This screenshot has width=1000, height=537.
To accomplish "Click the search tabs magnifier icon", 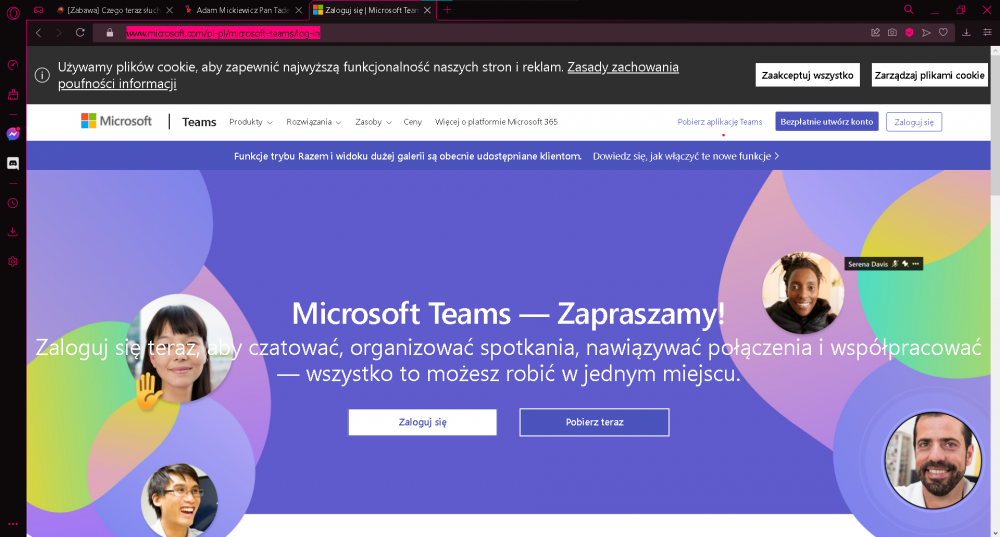I will tap(909, 10).
